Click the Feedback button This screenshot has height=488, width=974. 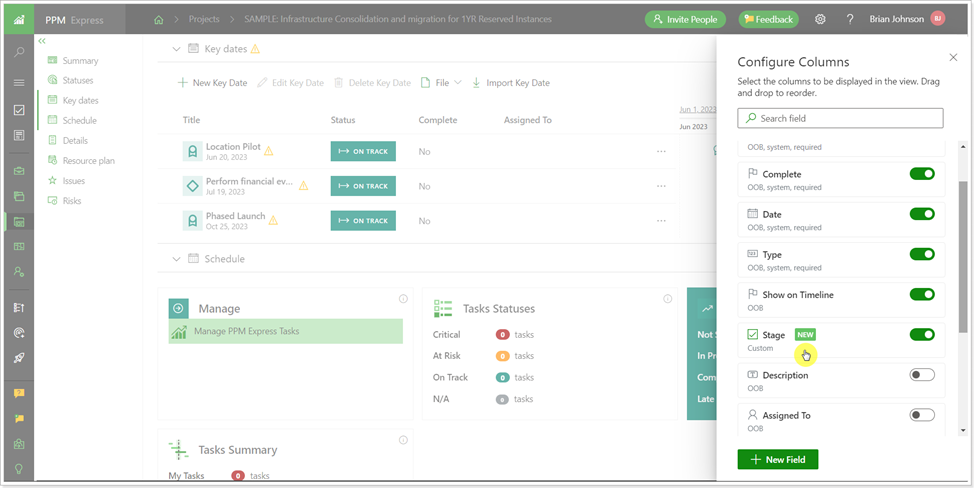pyautogui.click(x=768, y=19)
